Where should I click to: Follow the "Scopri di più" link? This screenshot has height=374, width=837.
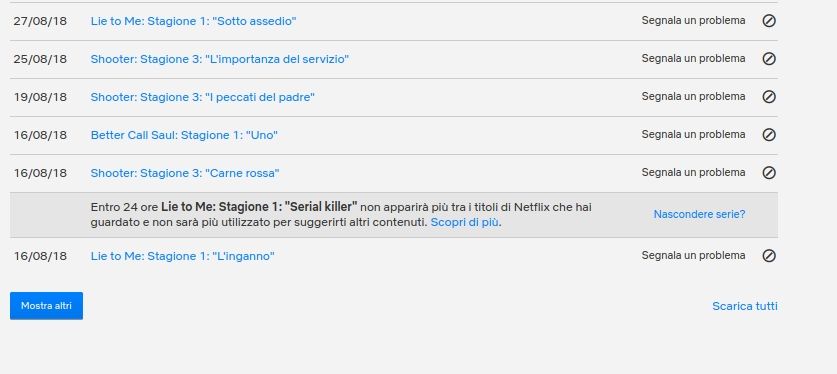465,222
